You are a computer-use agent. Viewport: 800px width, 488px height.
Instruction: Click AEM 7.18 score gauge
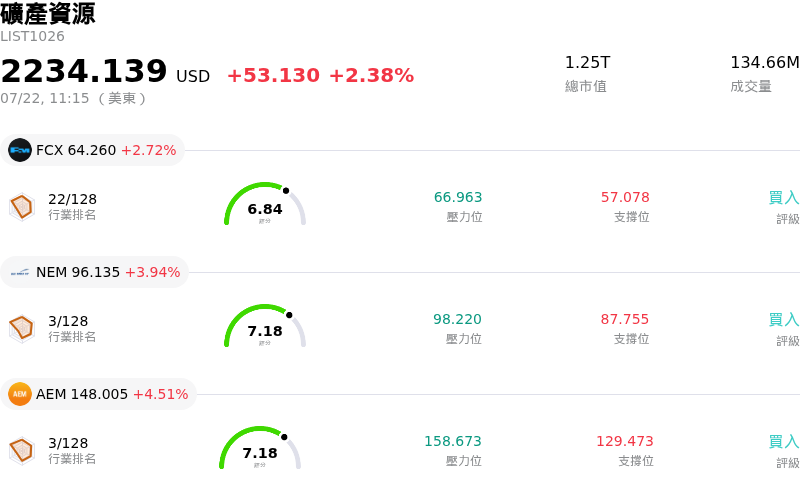coord(260,448)
